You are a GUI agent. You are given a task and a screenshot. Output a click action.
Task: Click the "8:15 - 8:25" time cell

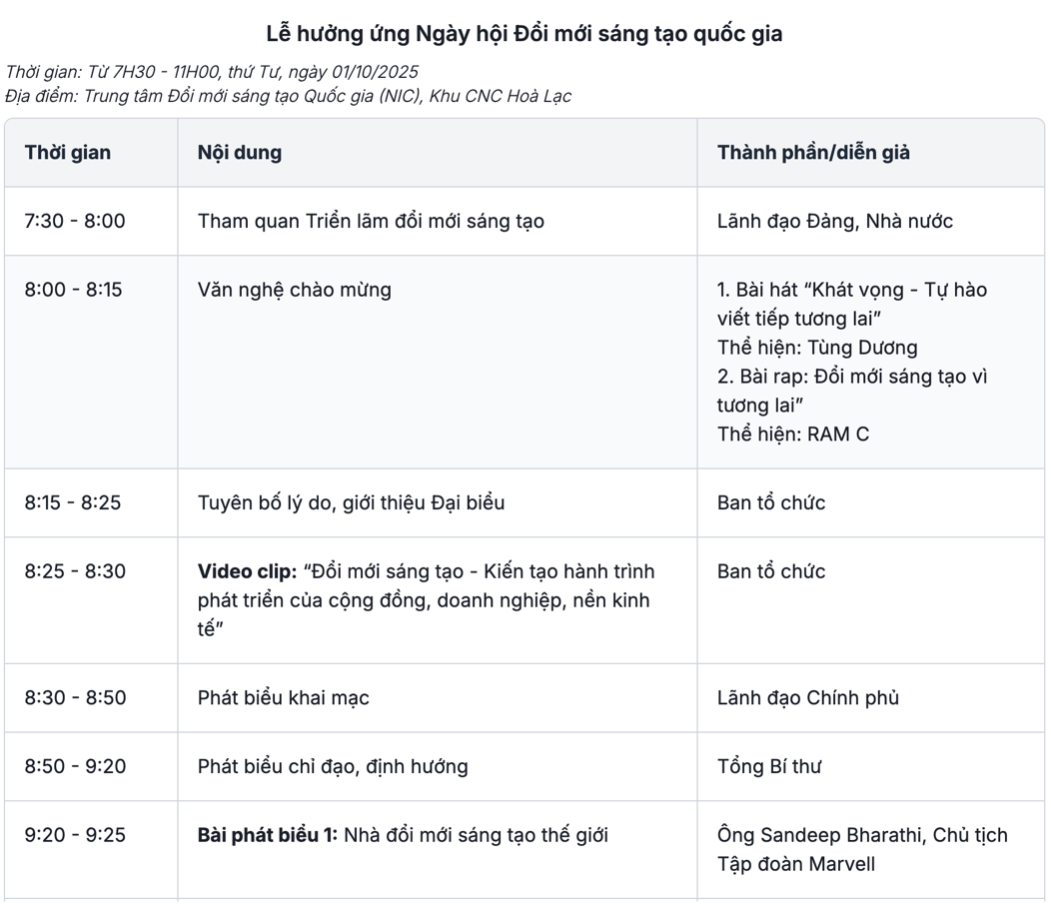coord(73,502)
